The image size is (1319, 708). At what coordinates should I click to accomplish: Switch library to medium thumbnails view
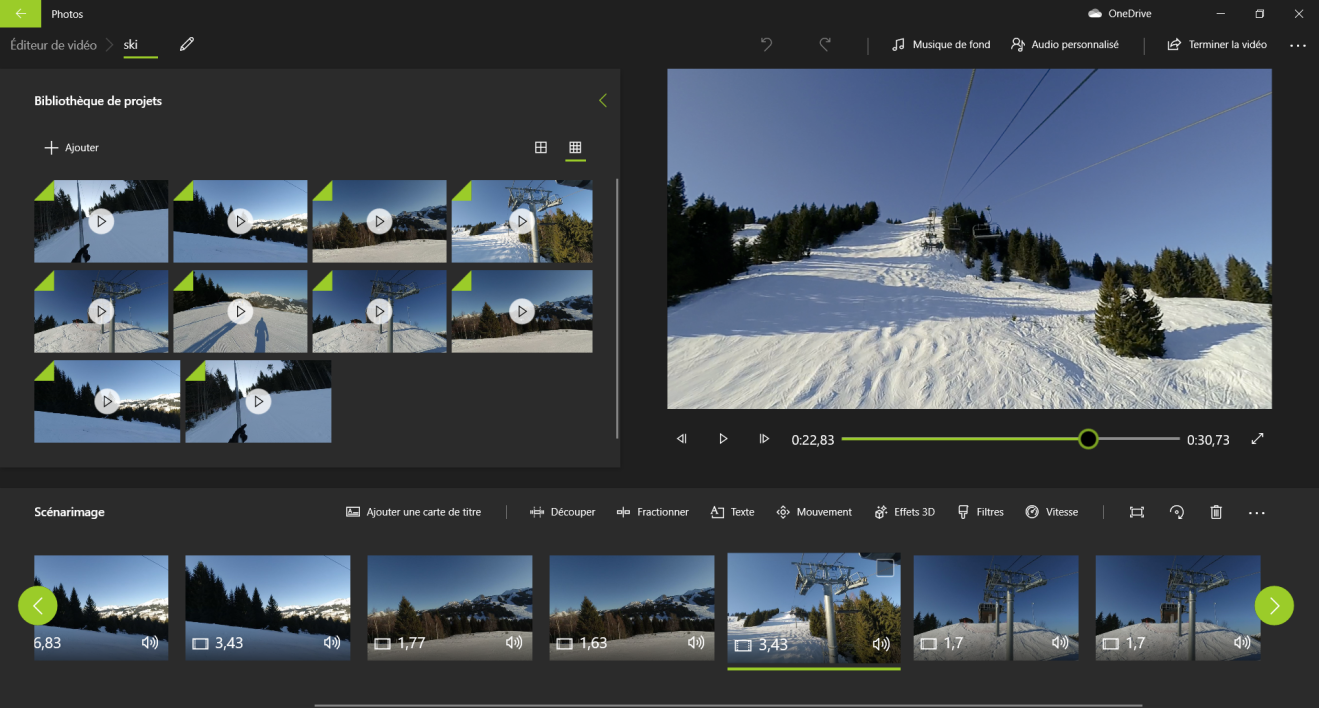(x=541, y=148)
